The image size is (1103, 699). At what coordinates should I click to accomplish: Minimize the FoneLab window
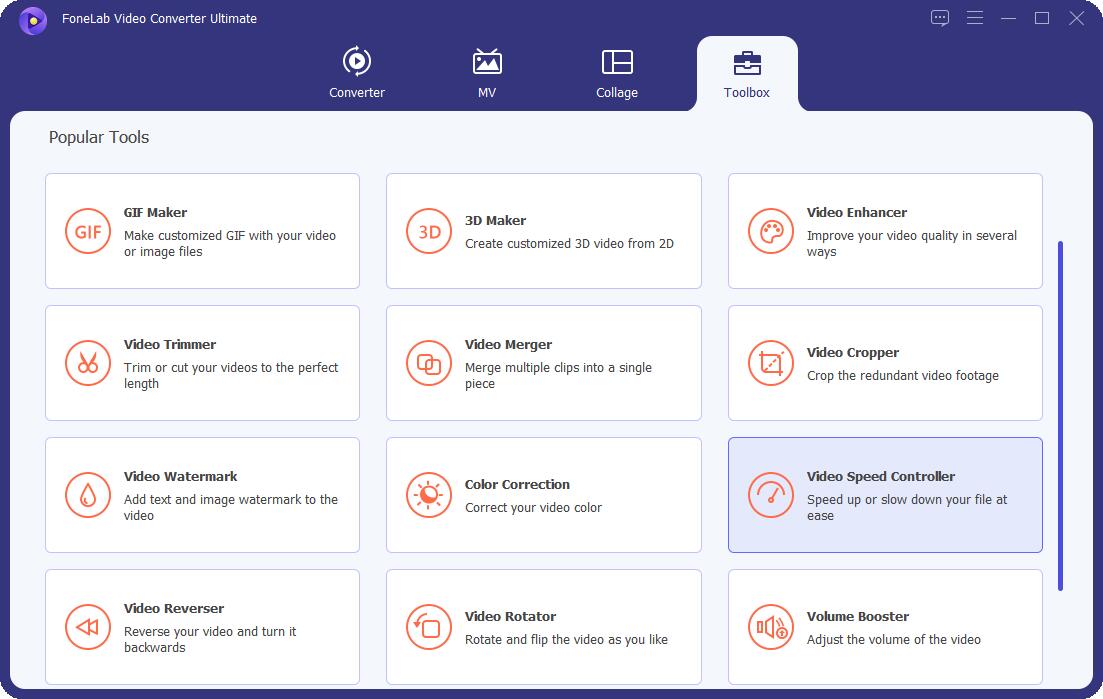(1008, 18)
